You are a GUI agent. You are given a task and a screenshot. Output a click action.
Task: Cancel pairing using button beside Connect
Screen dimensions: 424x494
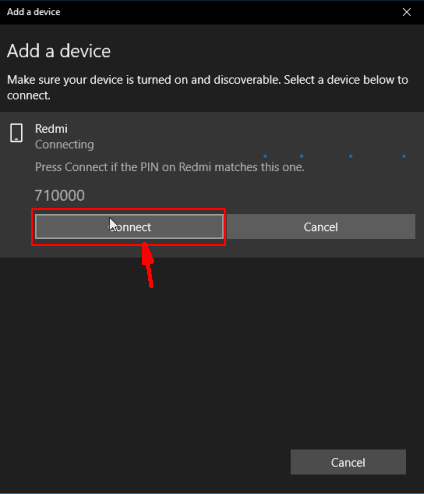coord(321,227)
